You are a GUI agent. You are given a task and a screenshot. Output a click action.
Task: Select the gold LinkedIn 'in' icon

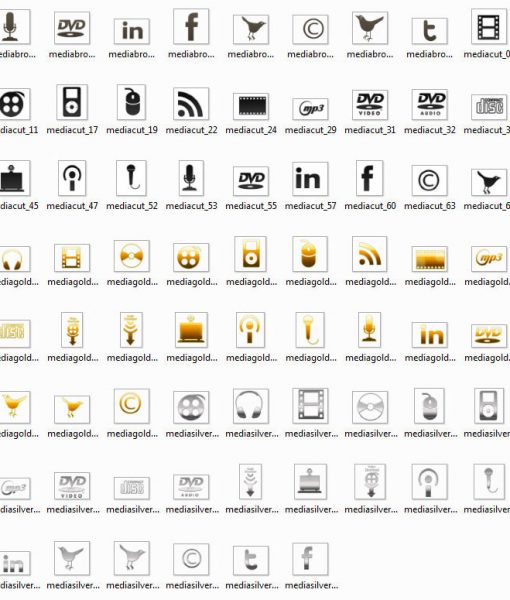pyautogui.click(x=430, y=335)
